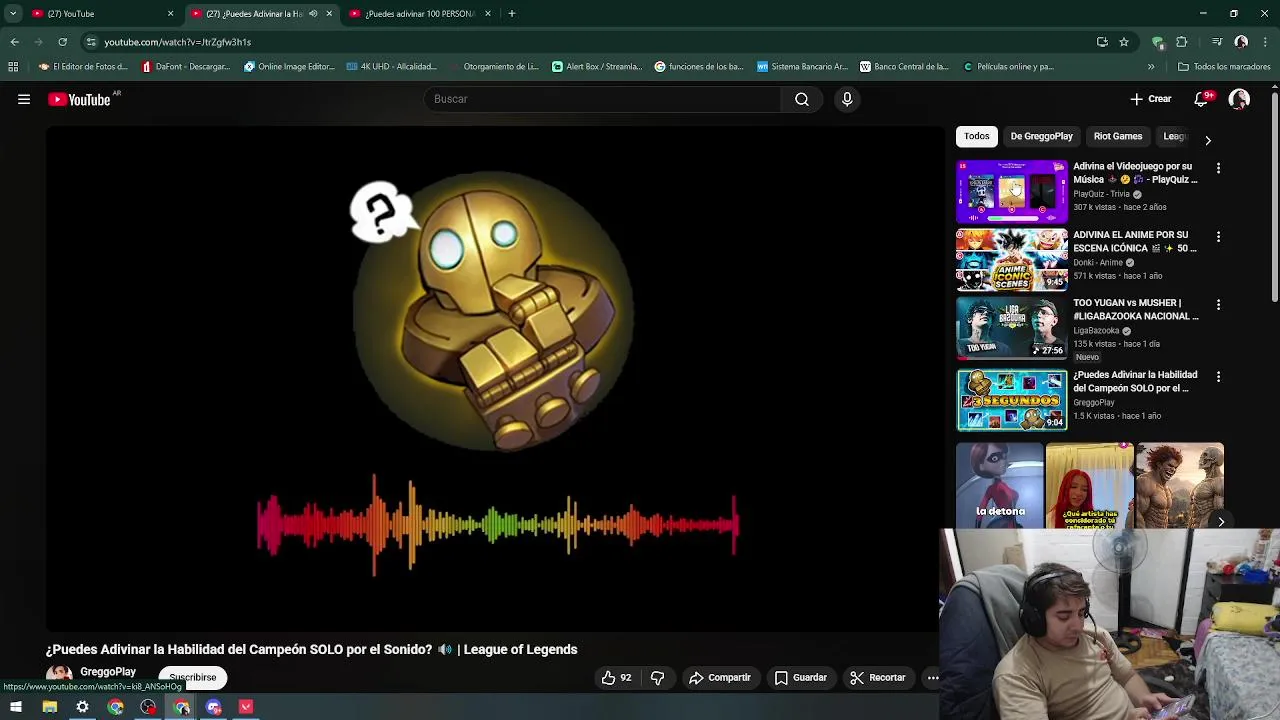Select the De GreggoPlay filter chip
Screen dimensions: 1280x720
pos(1041,136)
